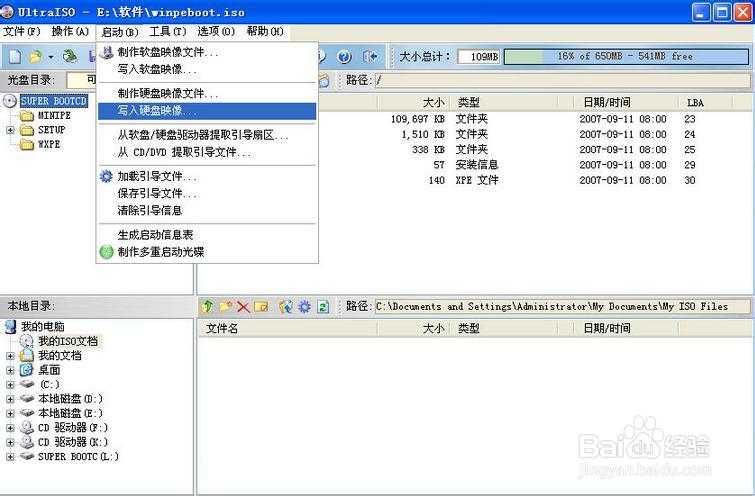Click the New folder icon in local toolbar

[225, 306]
